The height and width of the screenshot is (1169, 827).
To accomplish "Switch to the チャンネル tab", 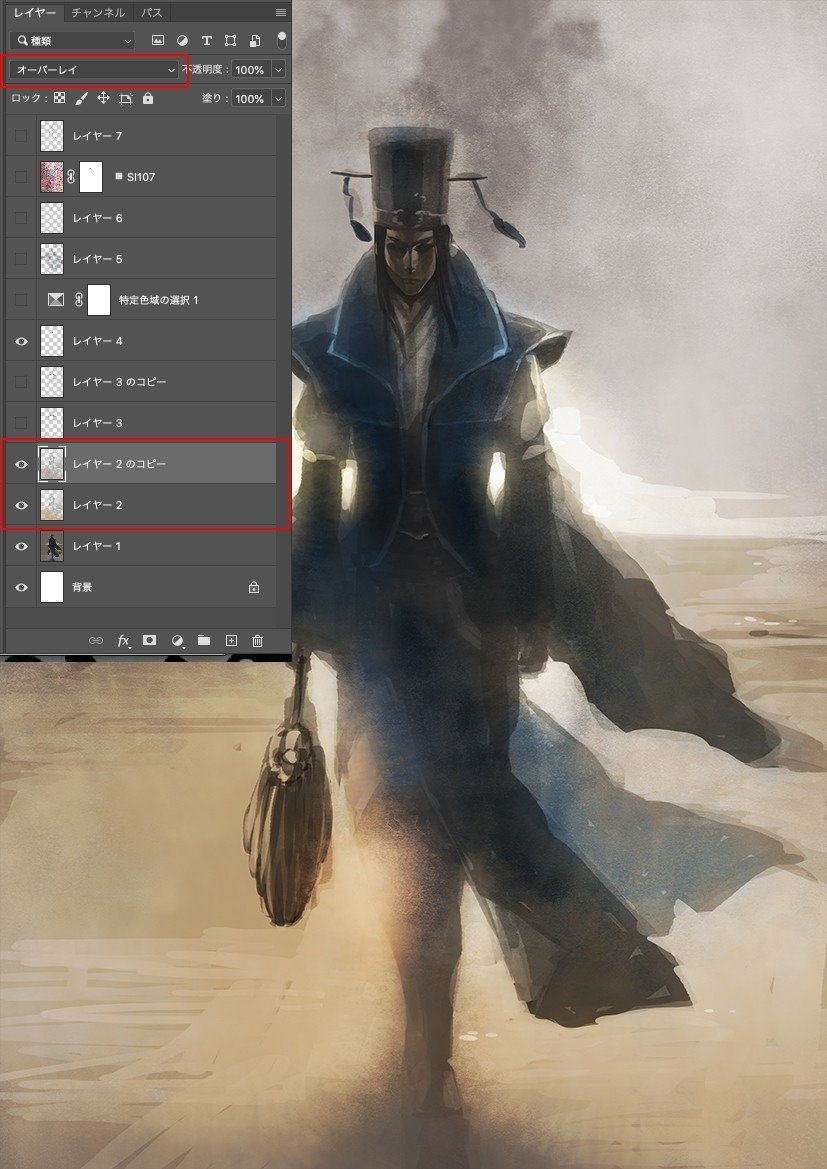I will pyautogui.click(x=98, y=13).
